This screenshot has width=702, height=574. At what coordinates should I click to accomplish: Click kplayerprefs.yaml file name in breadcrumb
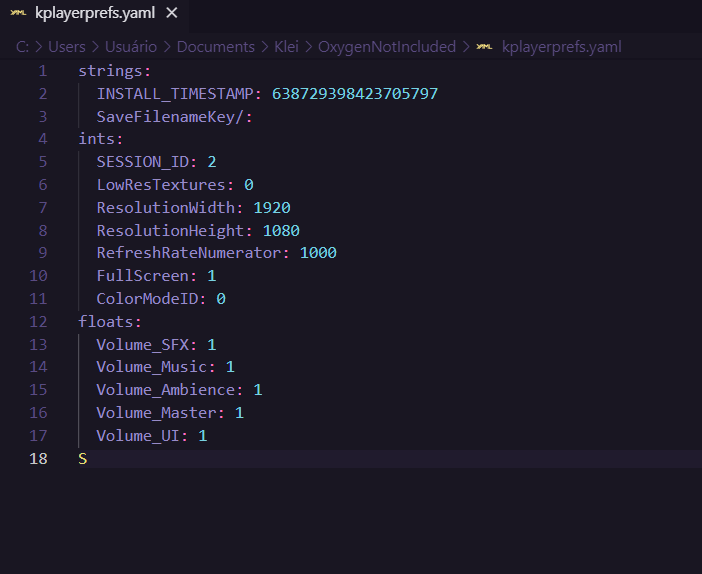(561, 47)
